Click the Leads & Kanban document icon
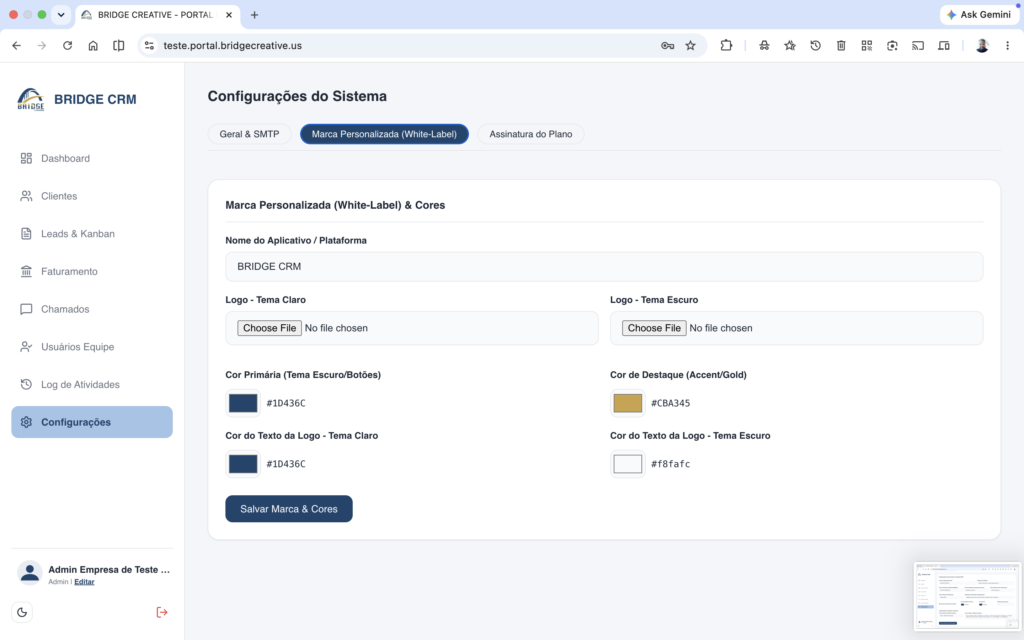 (x=26, y=234)
